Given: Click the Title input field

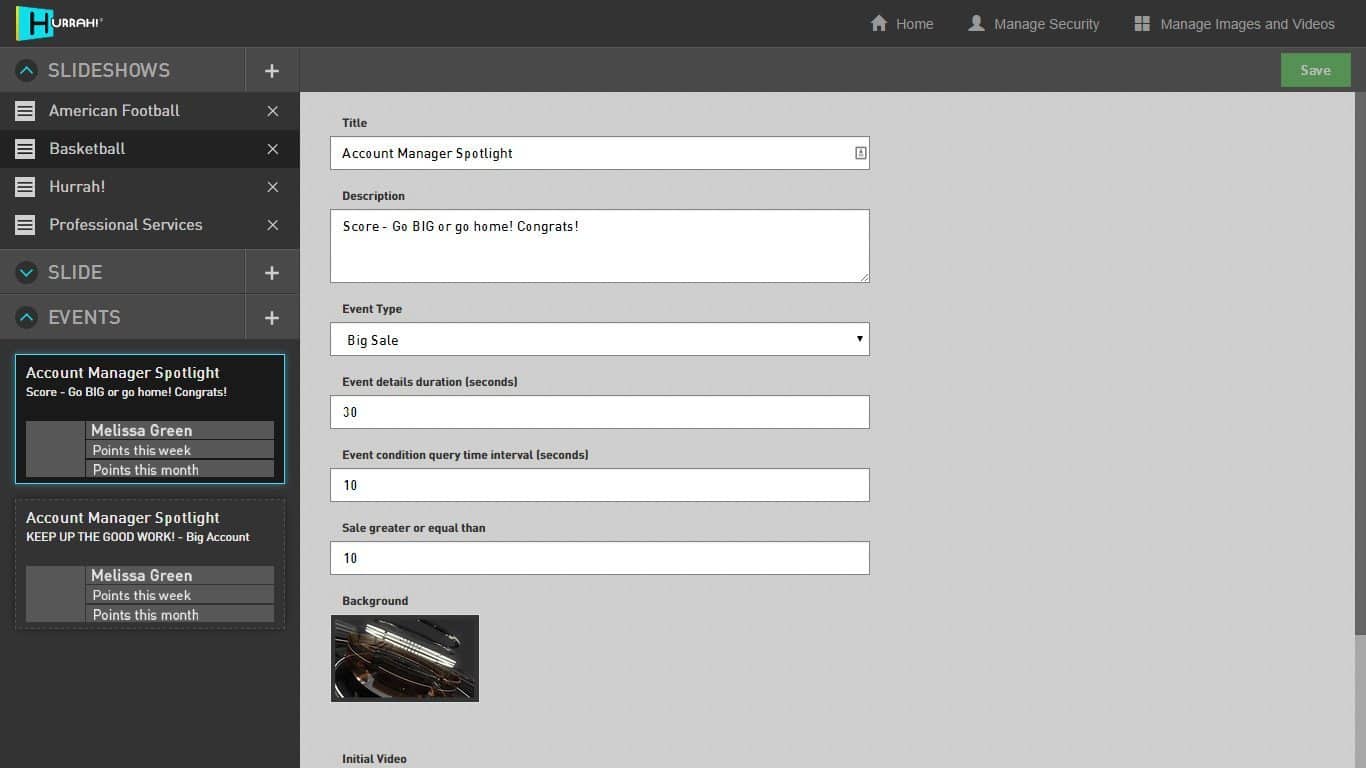Looking at the screenshot, I should 599,153.
